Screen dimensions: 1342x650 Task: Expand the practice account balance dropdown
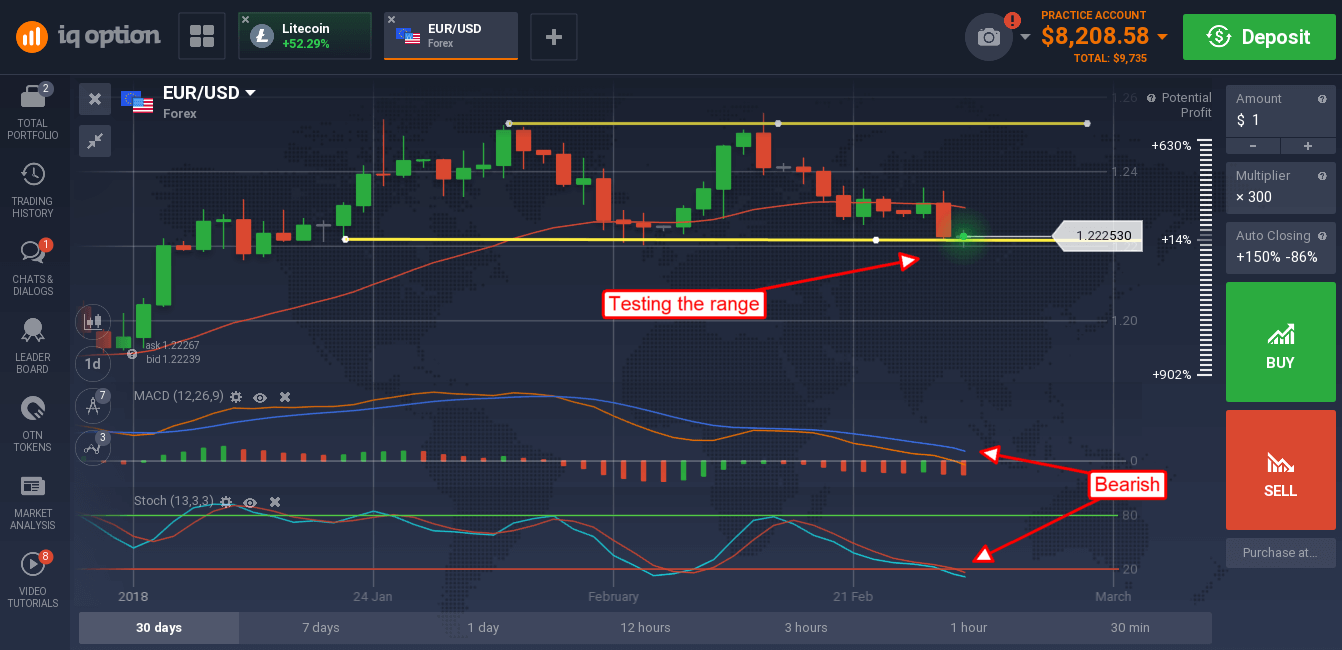click(x=1162, y=38)
